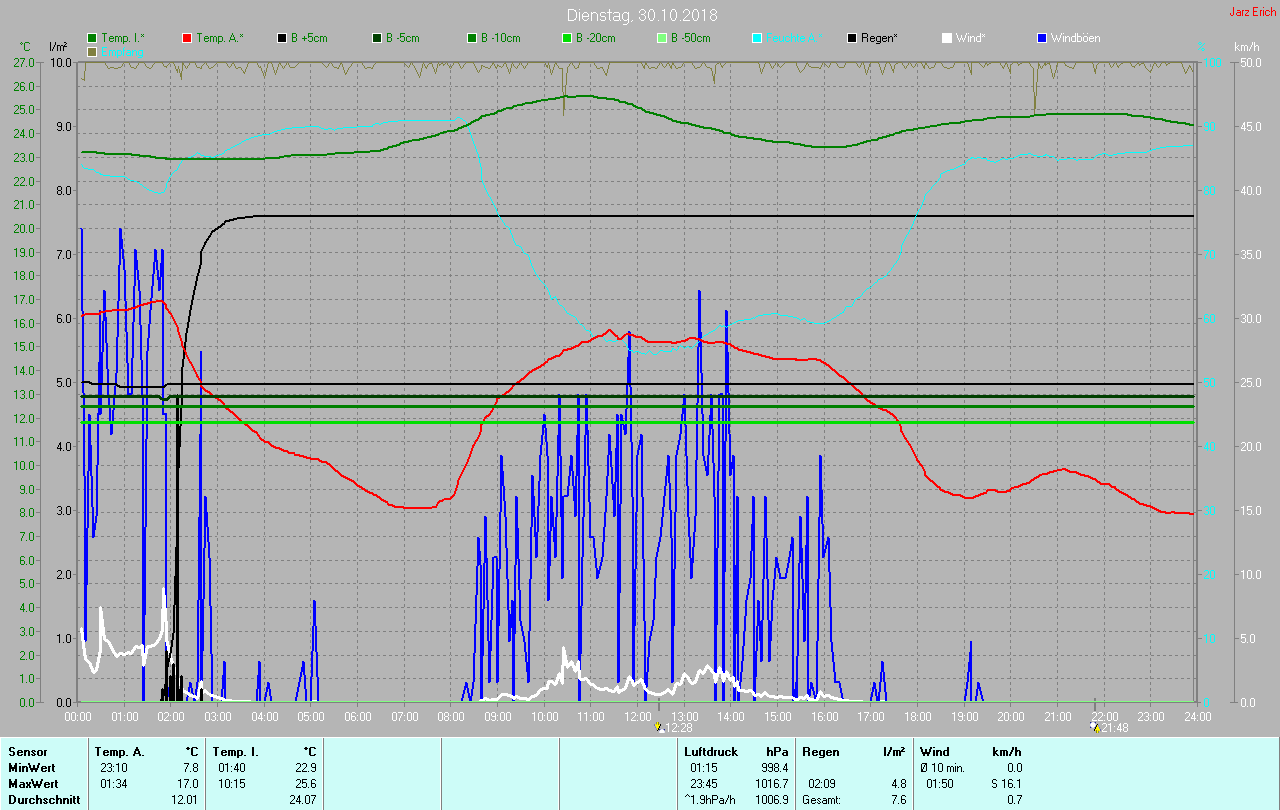The image size is (1280, 810).
Task: Click the MaxWert row label
Action: coord(31,783)
